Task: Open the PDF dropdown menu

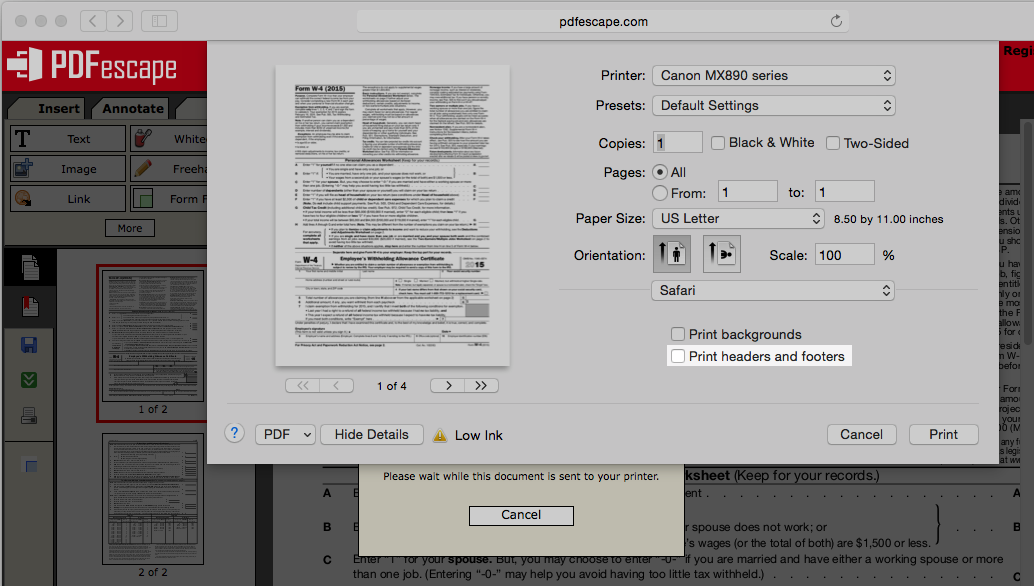Action: click(x=285, y=434)
